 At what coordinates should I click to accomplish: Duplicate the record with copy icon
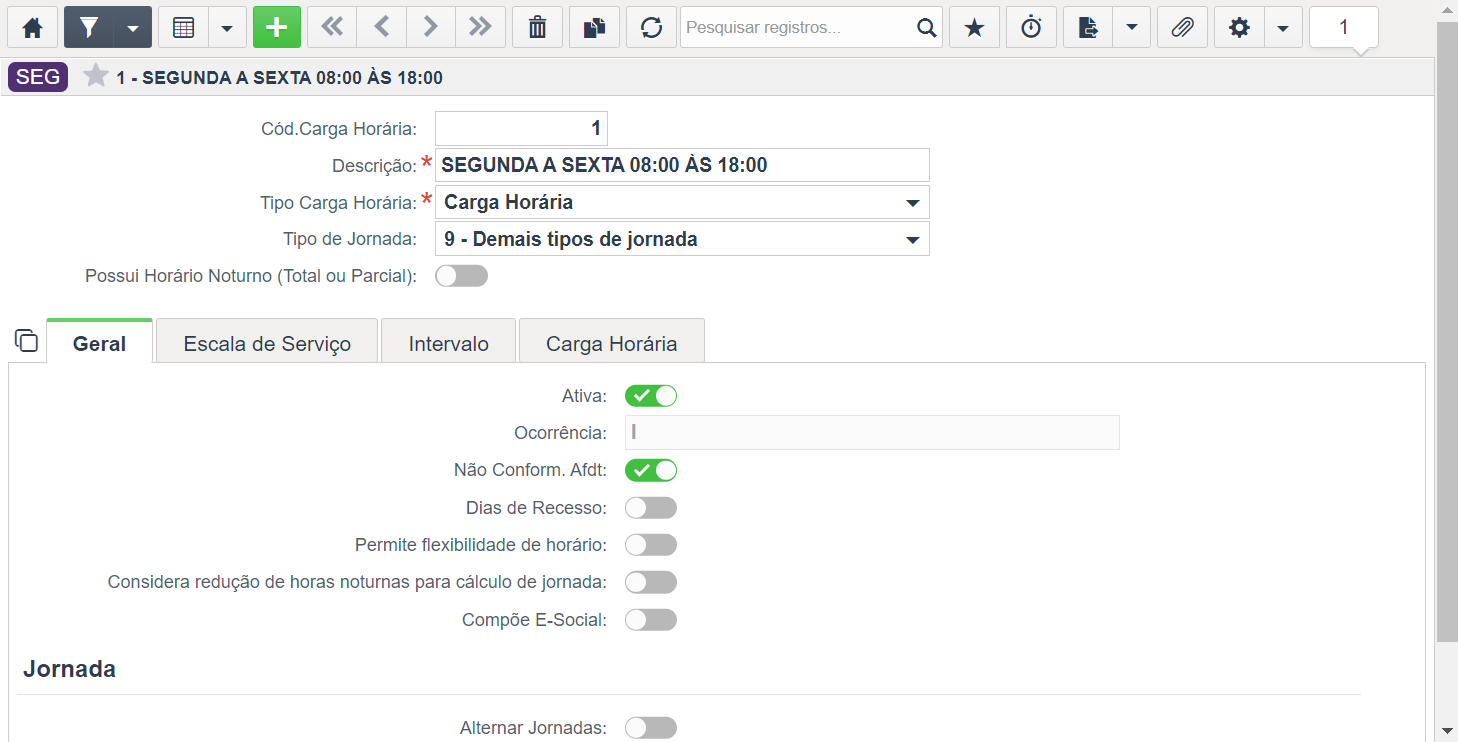click(x=595, y=27)
